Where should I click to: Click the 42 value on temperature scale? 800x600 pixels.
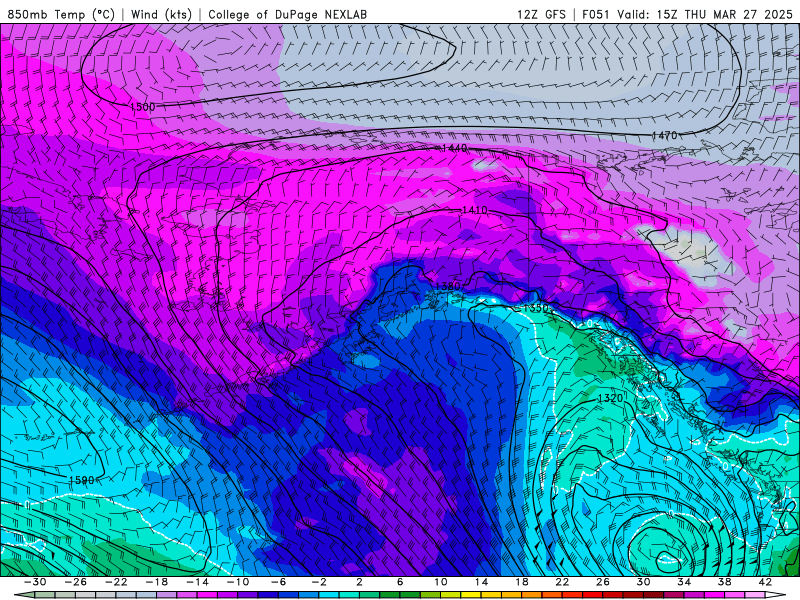click(x=765, y=582)
